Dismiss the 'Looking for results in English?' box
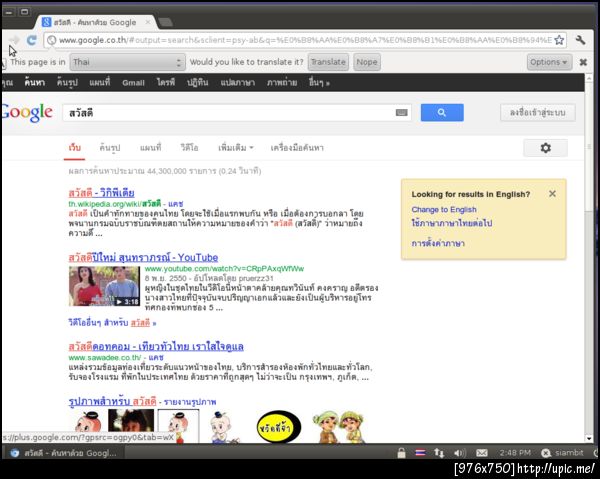600x479 pixels. [552, 194]
